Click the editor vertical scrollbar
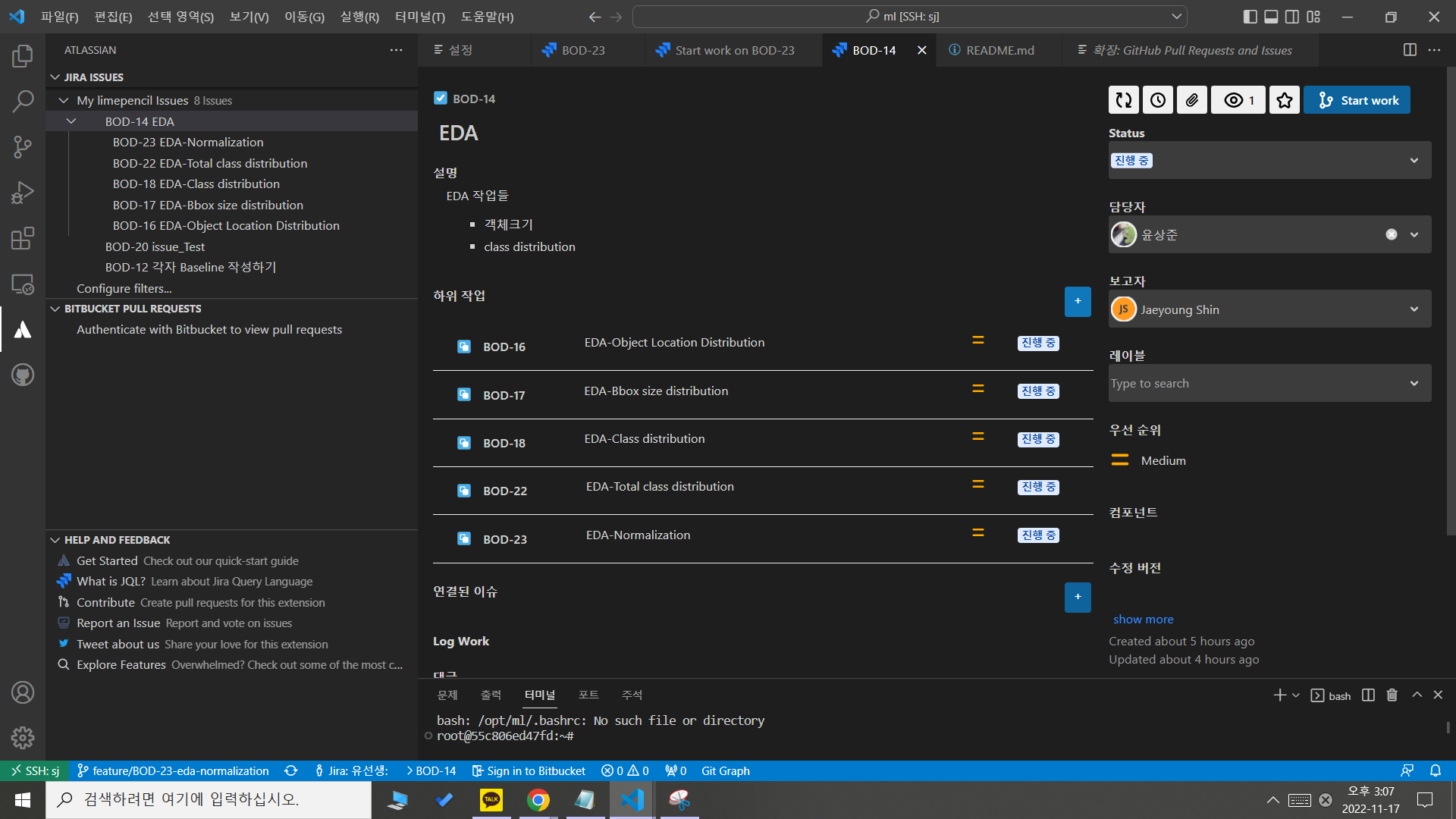The width and height of the screenshot is (1456, 819). click(1450, 303)
